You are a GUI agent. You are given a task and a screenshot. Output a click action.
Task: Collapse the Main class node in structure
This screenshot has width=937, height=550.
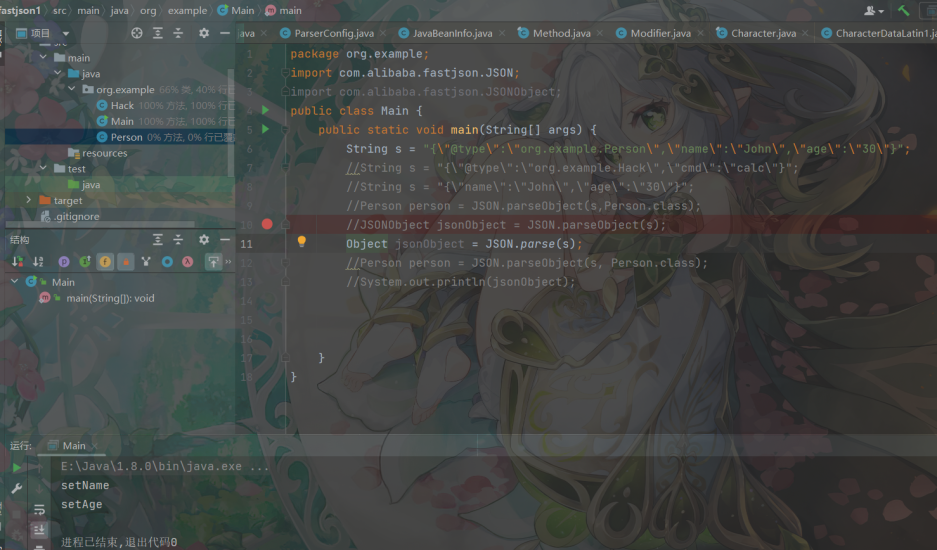[14, 281]
